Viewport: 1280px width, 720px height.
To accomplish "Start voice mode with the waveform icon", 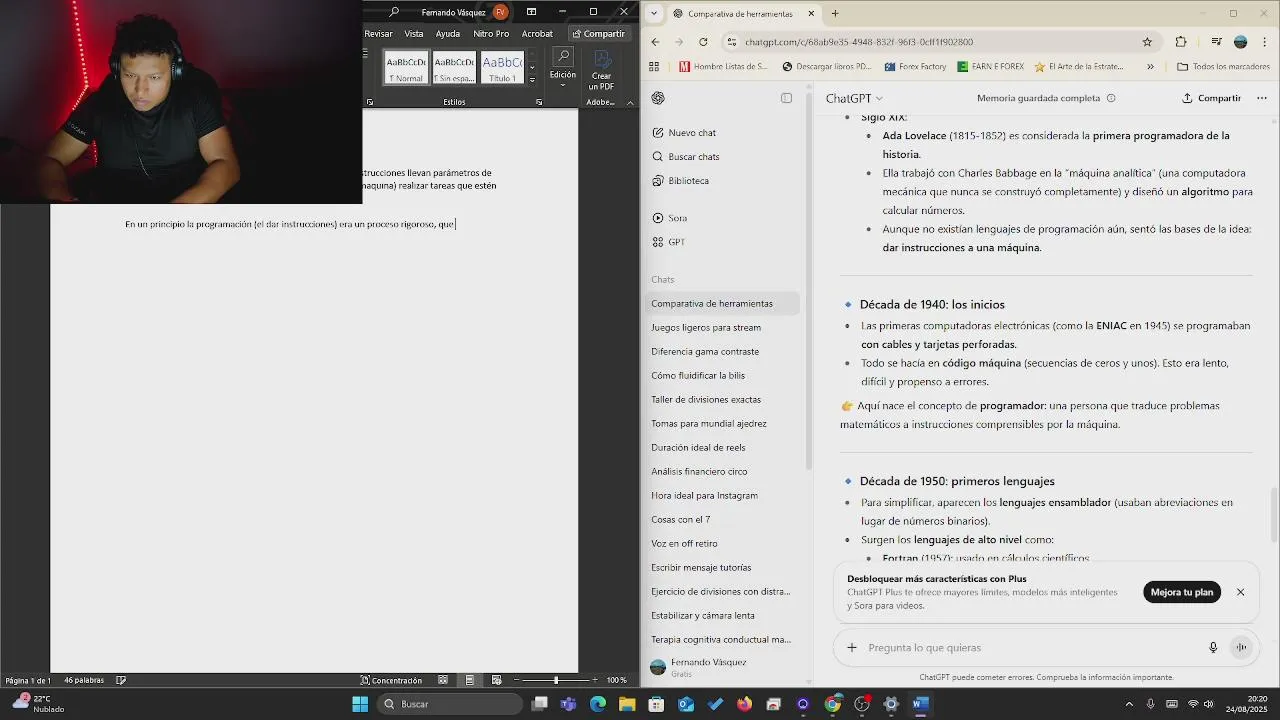I will click(1241, 647).
